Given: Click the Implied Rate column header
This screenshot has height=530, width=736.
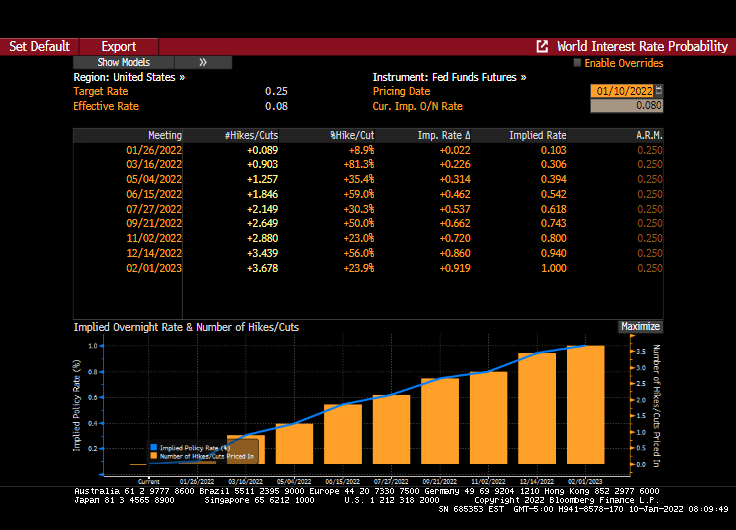Looking at the screenshot, I should tap(537, 135).
